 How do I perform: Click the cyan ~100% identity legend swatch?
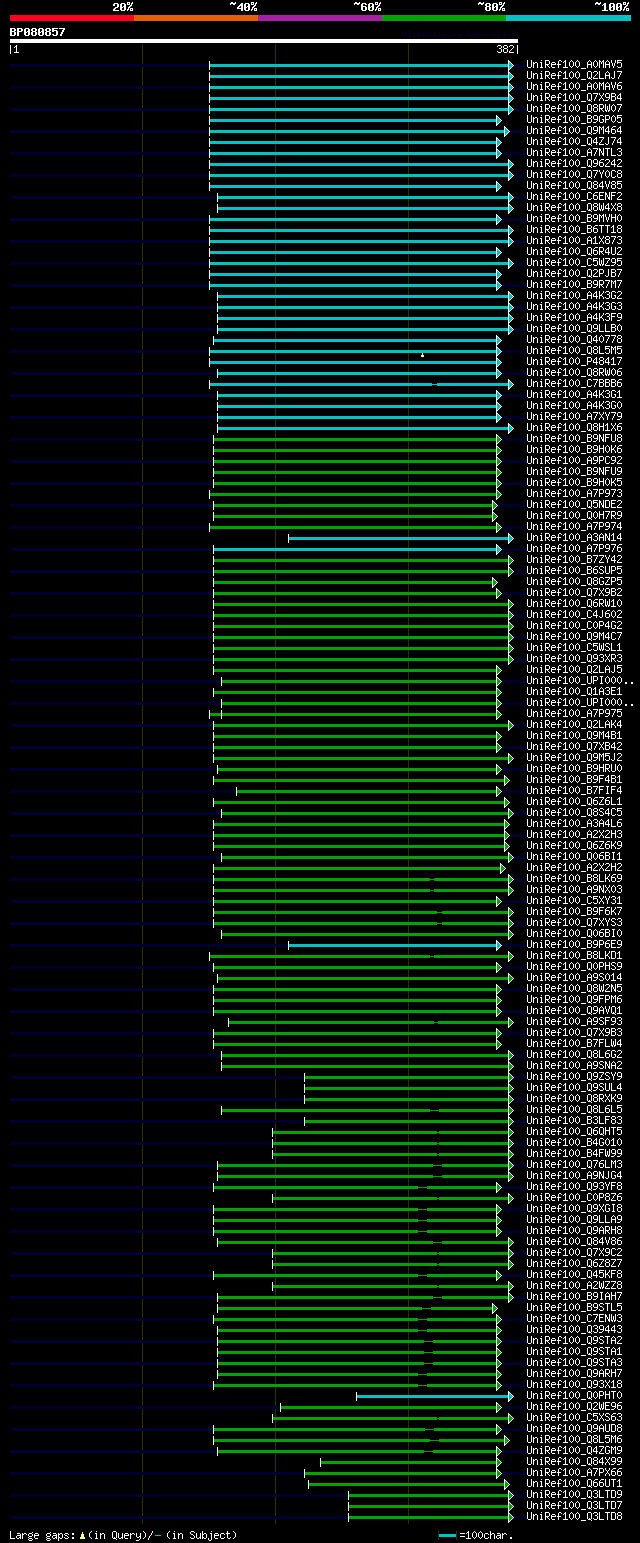(x=568, y=18)
